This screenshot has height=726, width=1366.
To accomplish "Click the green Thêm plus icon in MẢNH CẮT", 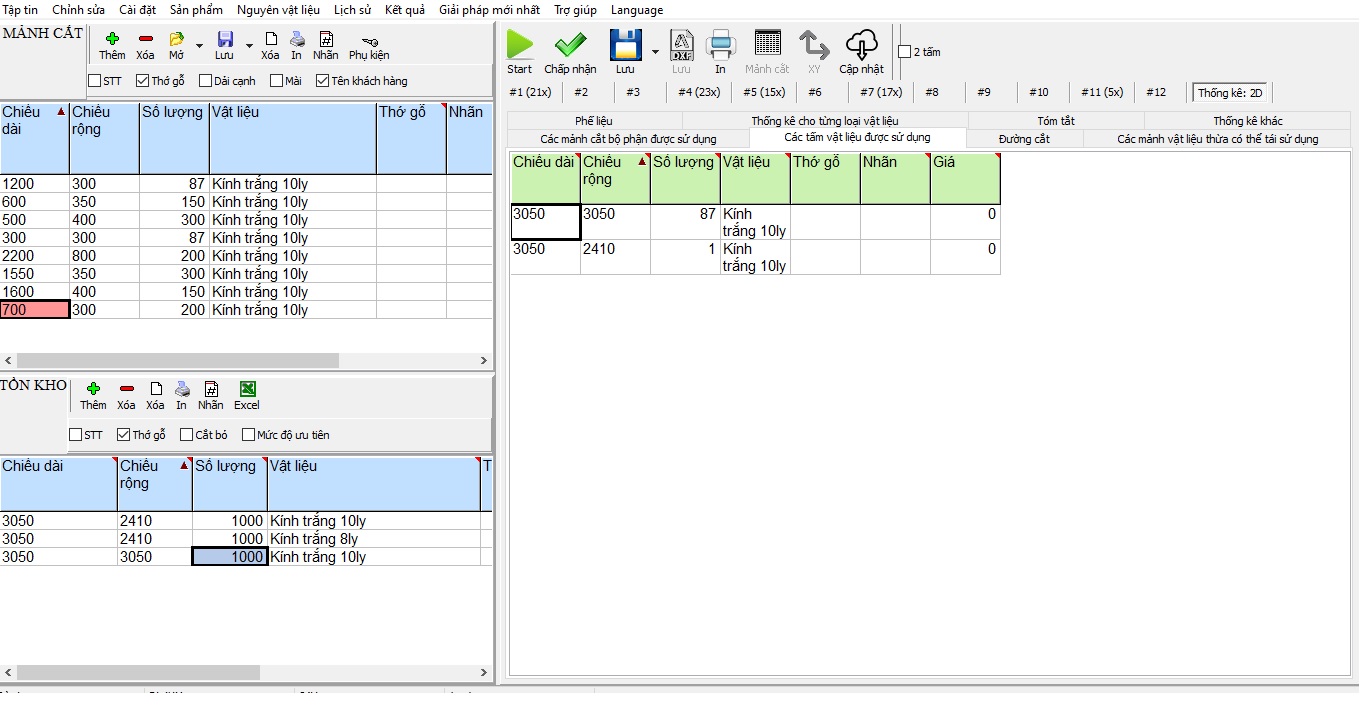I will coord(112,39).
